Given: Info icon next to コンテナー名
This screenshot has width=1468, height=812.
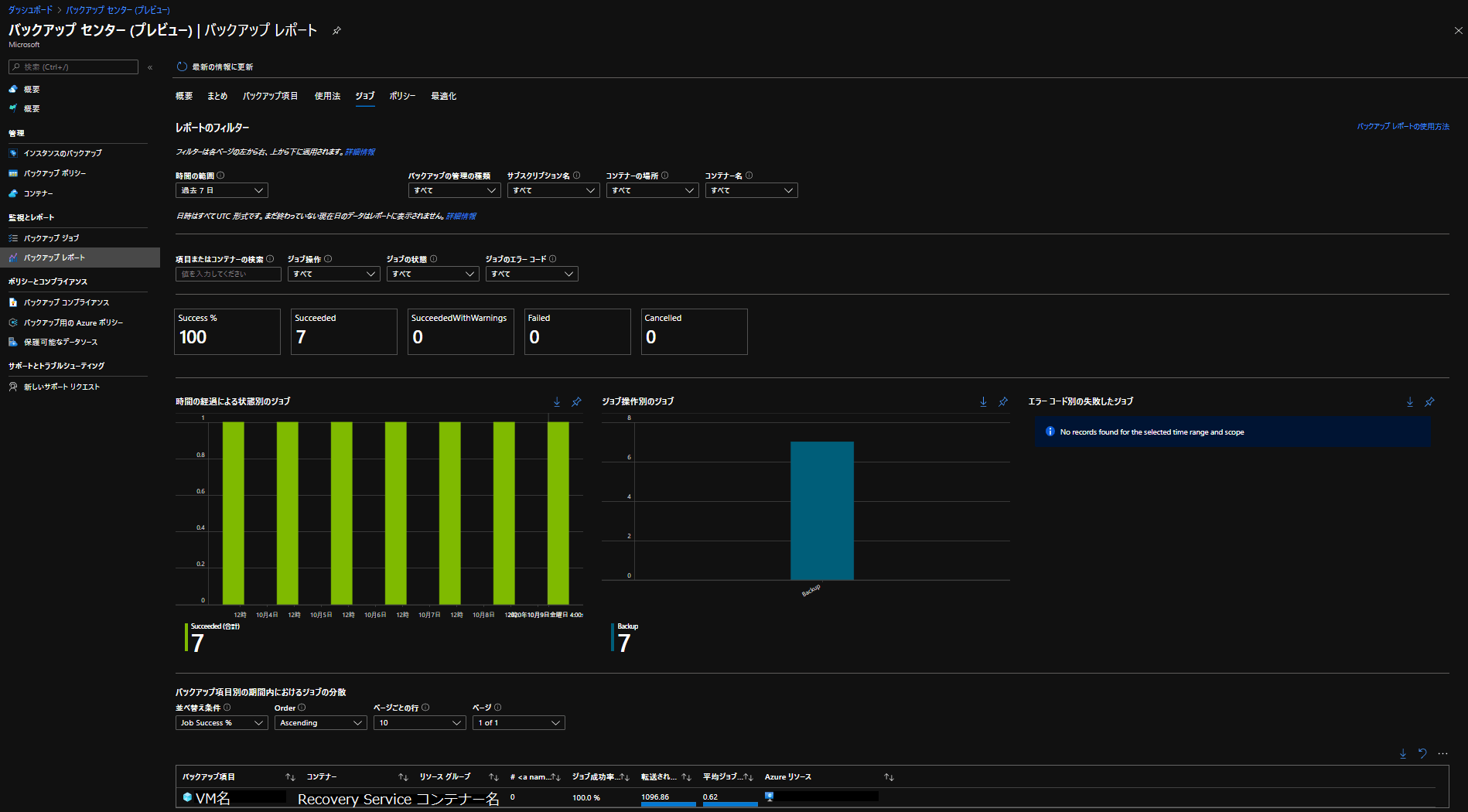Looking at the screenshot, I should click(749, 176).
